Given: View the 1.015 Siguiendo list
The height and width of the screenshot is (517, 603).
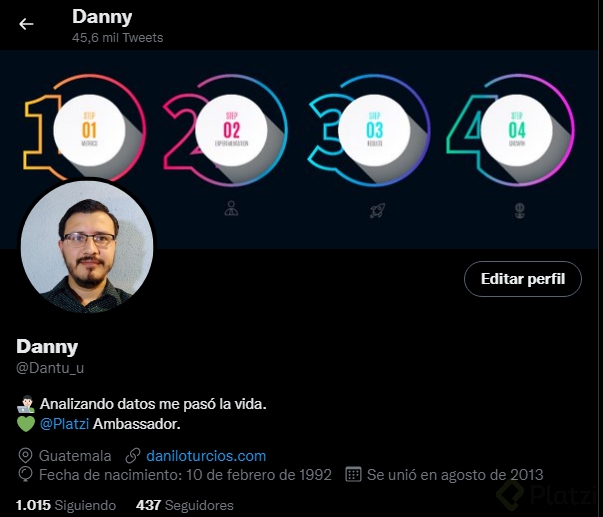Looking at the screenshot, I should (66, 505).
